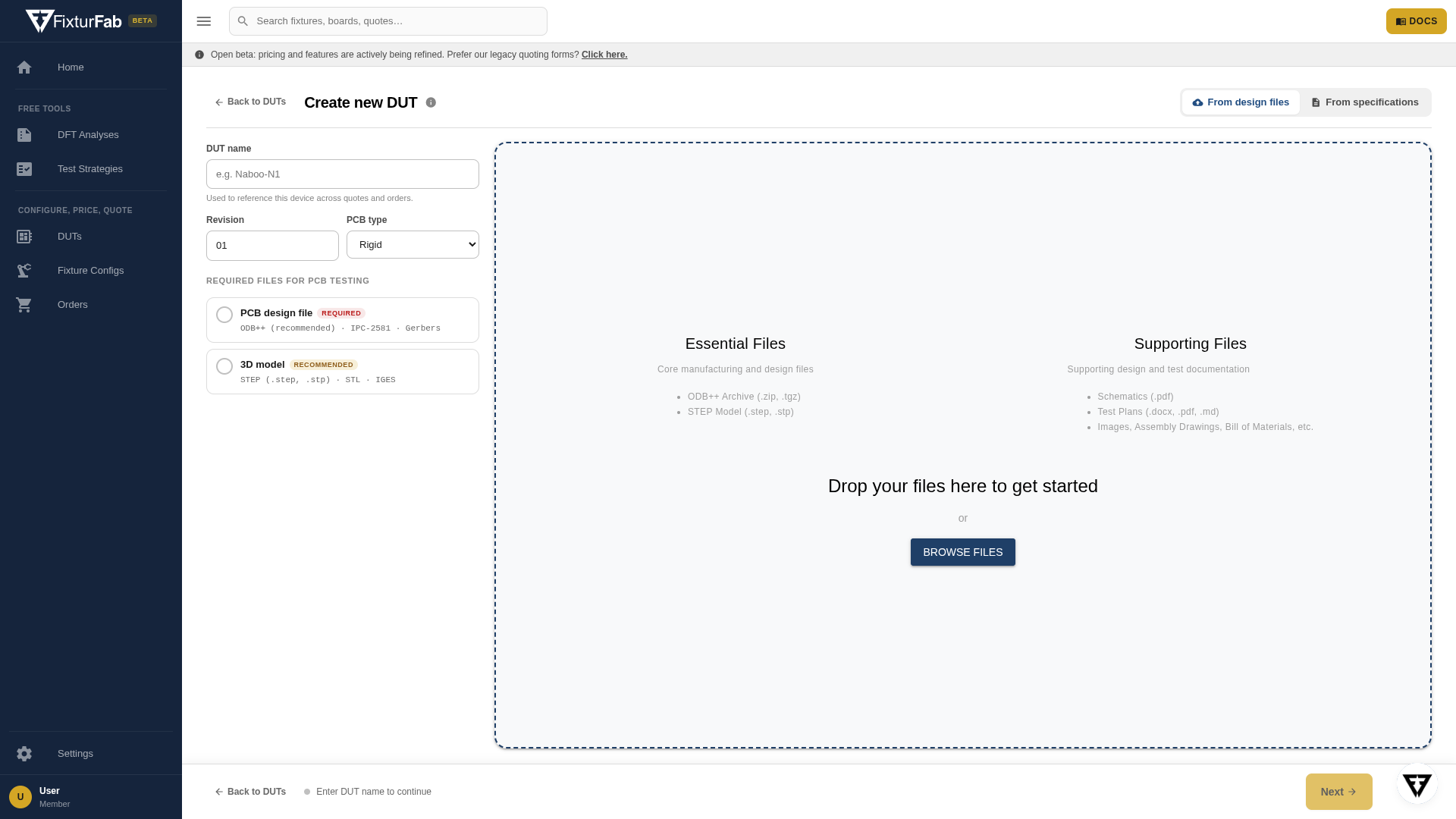
Task: Switch to From specifications tab
Action: pos(1365,102)
